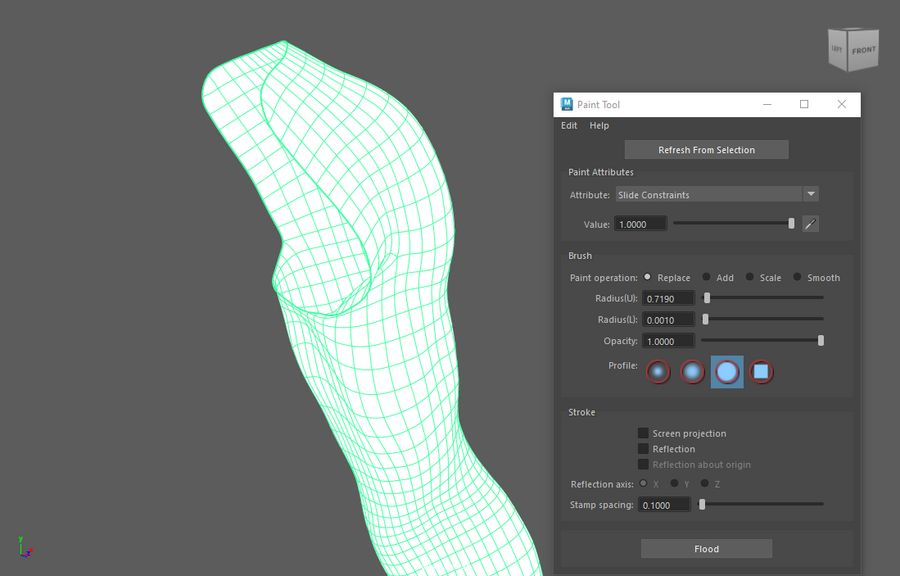Click the eyedropper pick value icon
Screen dimensions: 900x576
(x=811, y=224)
